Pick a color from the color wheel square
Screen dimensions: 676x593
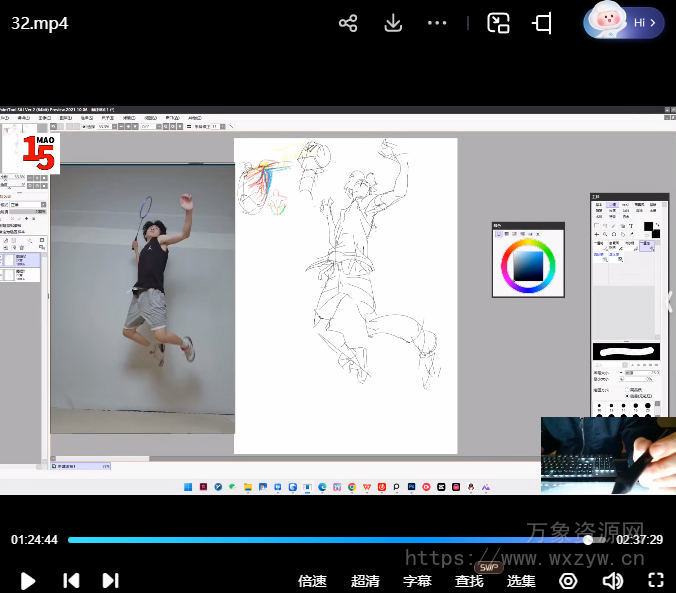coord(528,265)
